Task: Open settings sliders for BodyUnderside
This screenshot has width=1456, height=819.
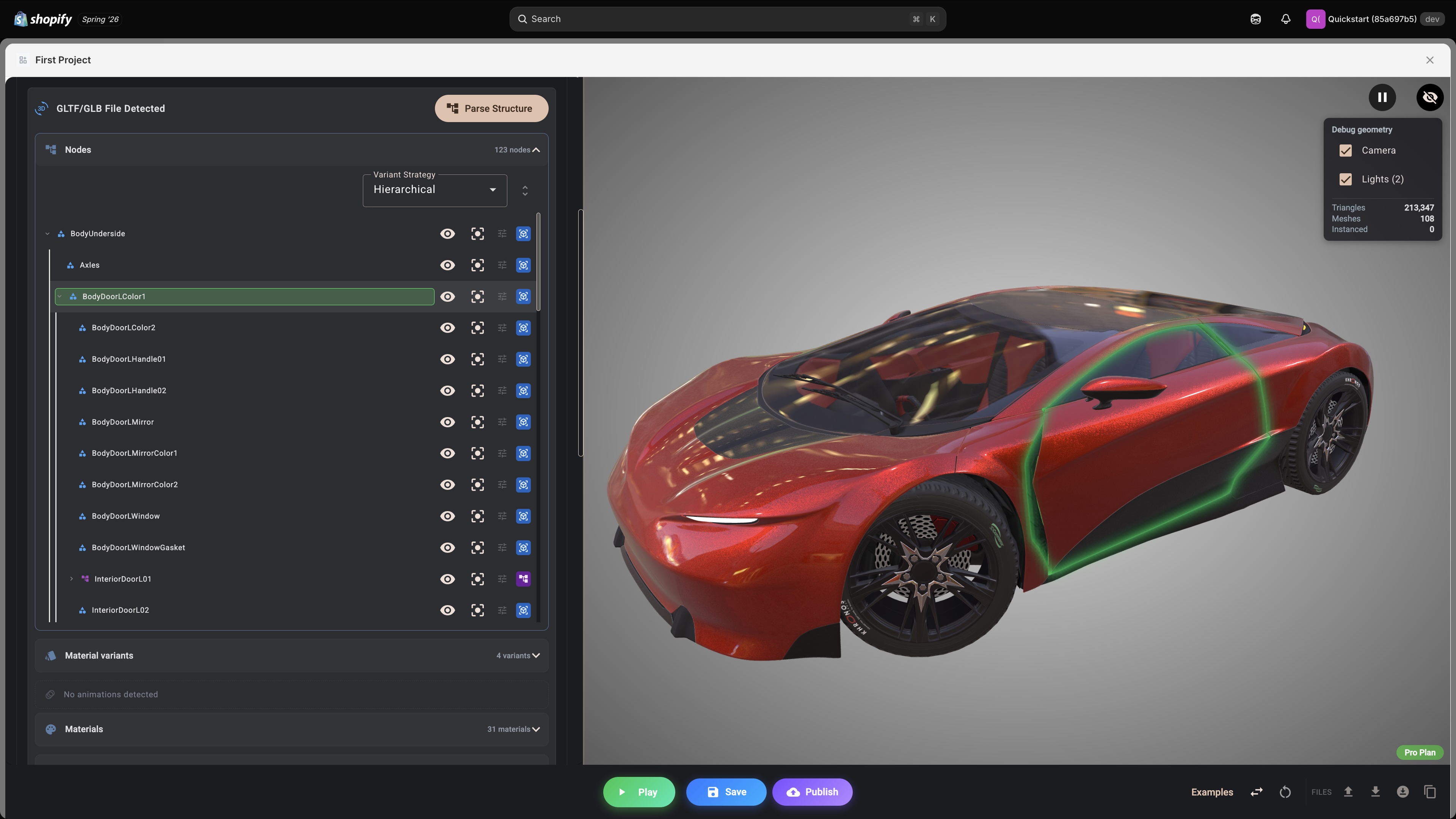Action: tap(502, 234)
